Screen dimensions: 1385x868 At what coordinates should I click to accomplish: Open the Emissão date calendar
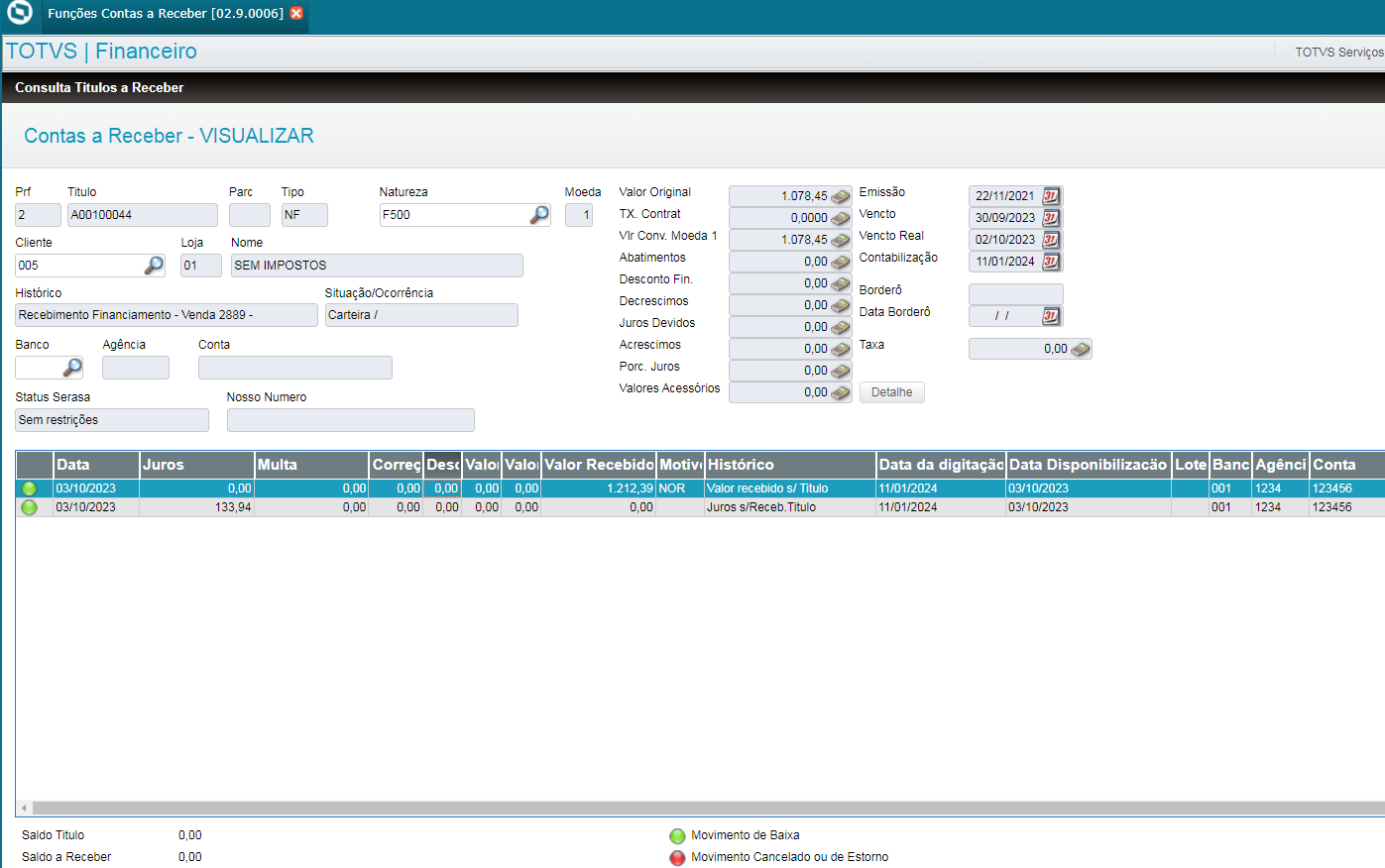tap(1051, 196)
